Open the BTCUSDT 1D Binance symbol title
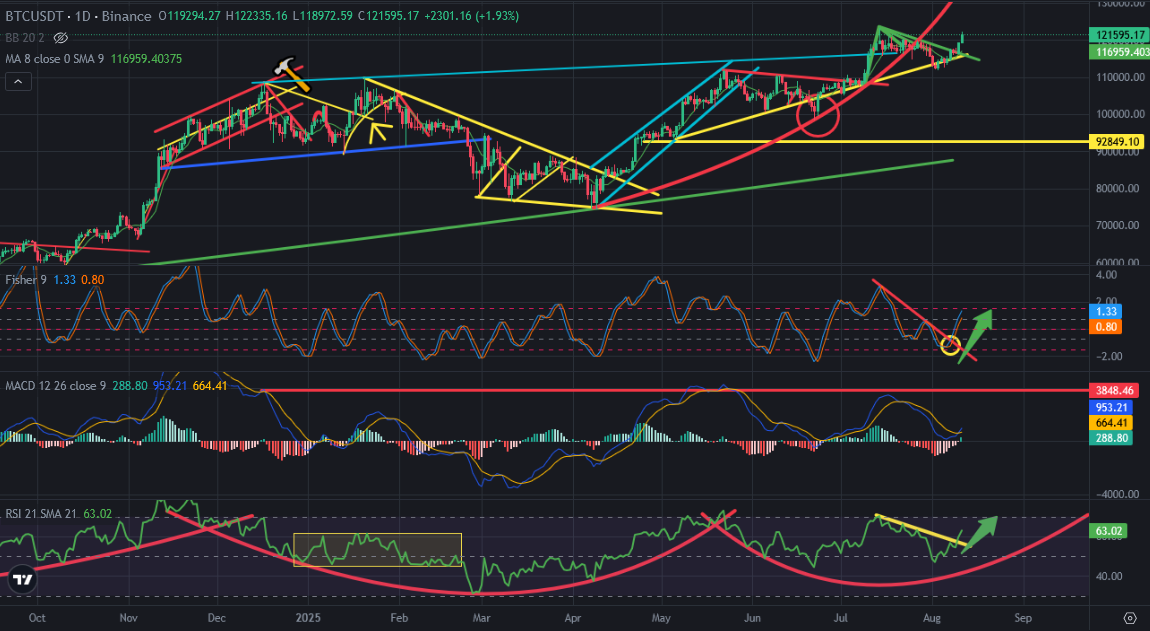 78,15
